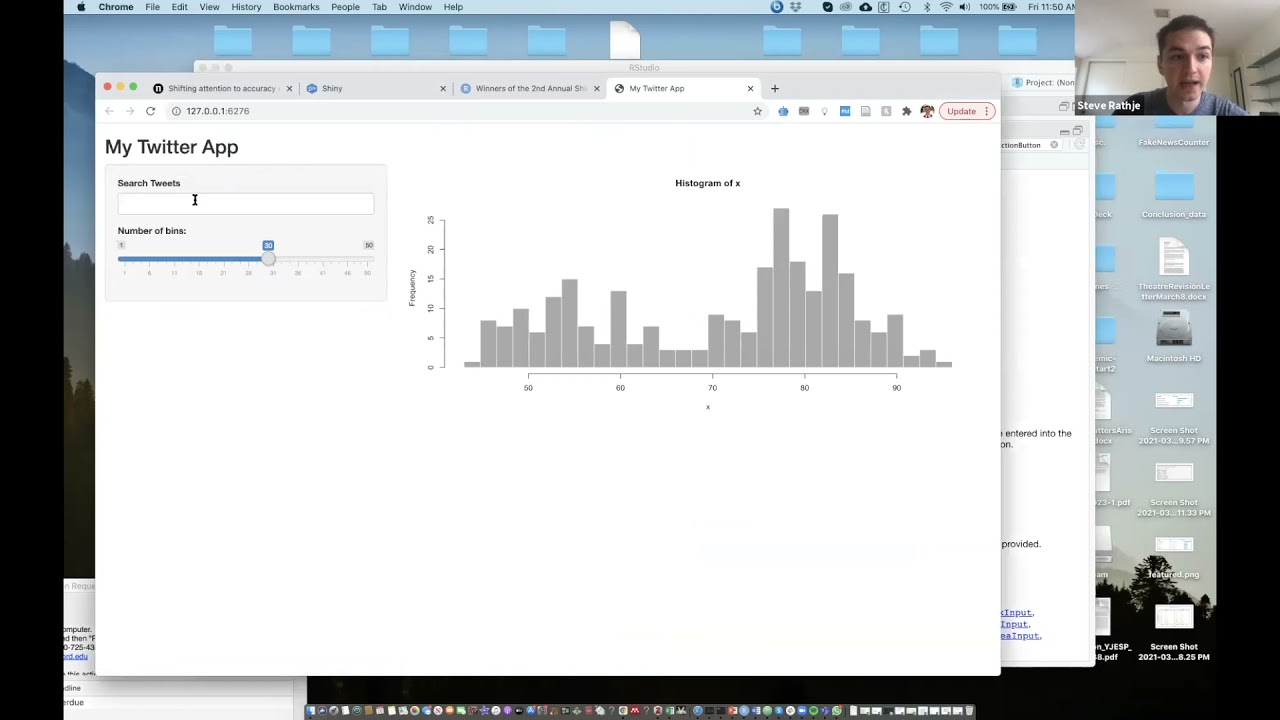This screenshot has width=1280, height=720.
Task: Close the Shiny tab
Action: [443, 88]
